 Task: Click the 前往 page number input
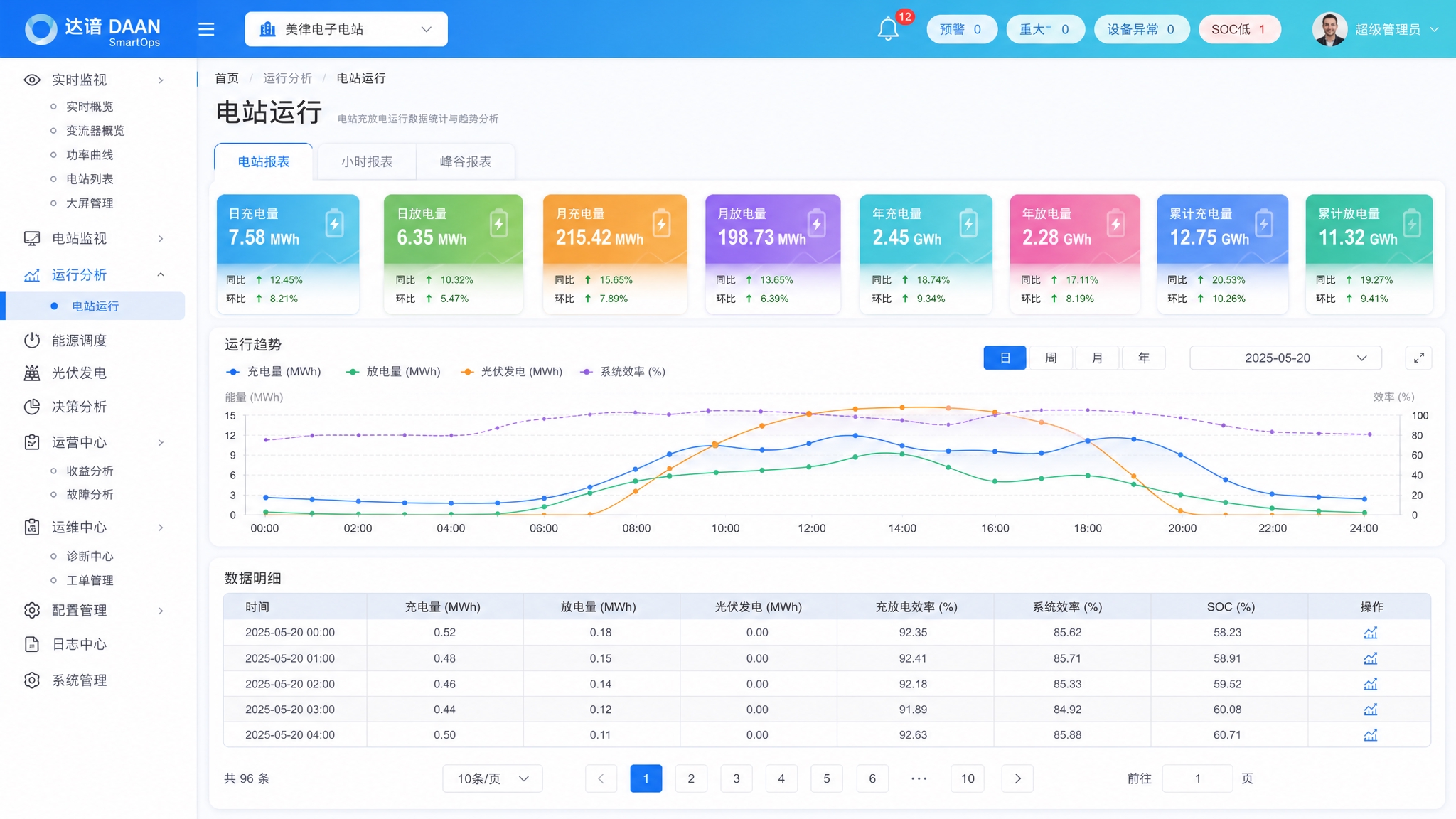click(1197, 778)
